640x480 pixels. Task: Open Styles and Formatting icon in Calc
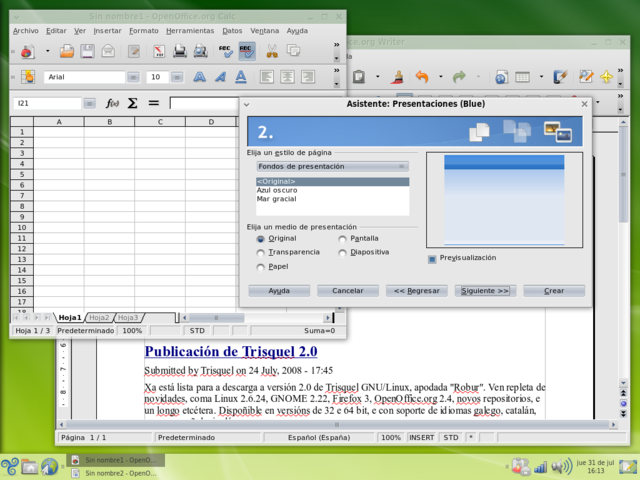click(x=28, y=77)
